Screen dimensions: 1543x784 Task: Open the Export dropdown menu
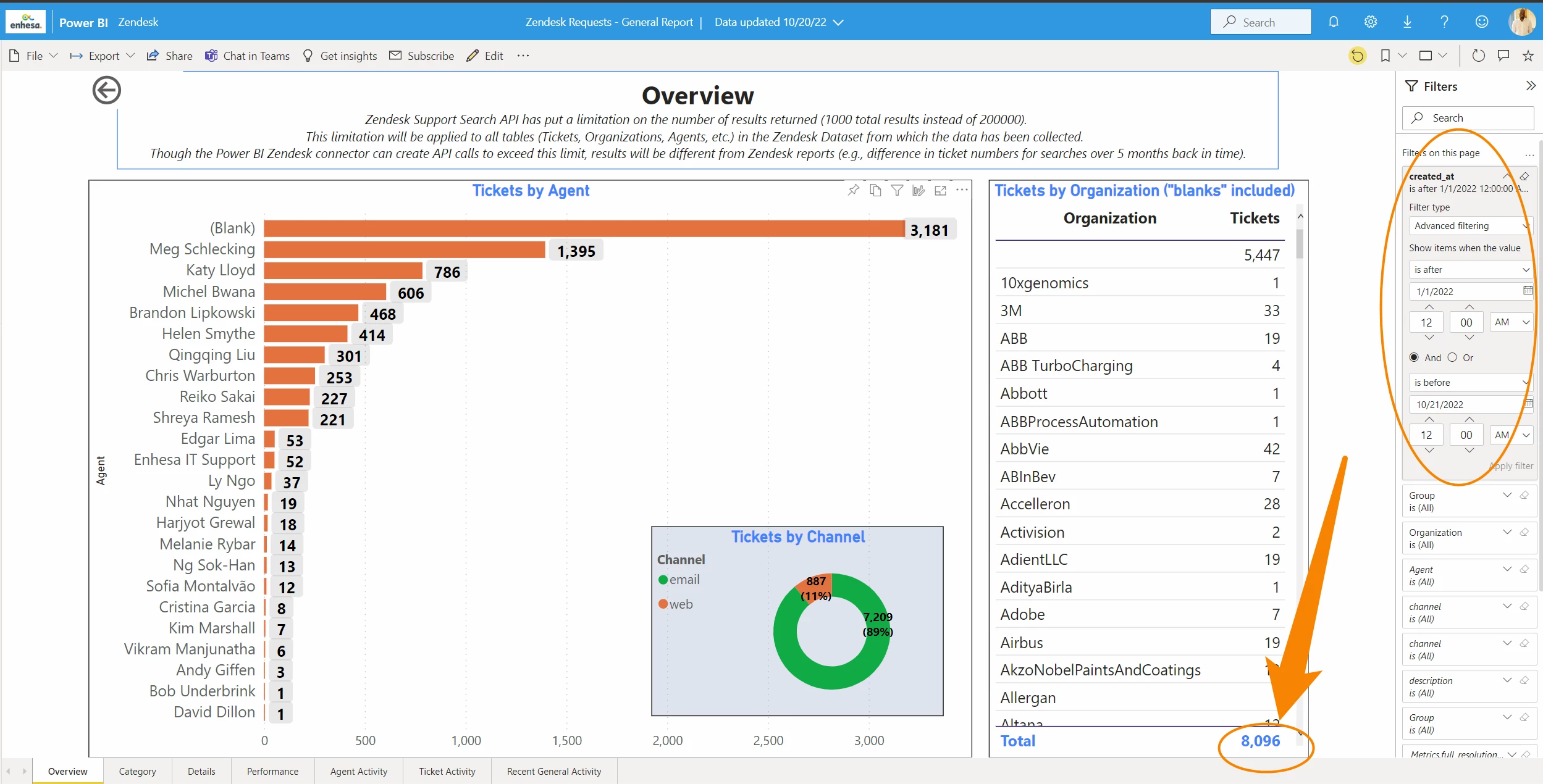[x=103, y=56]
